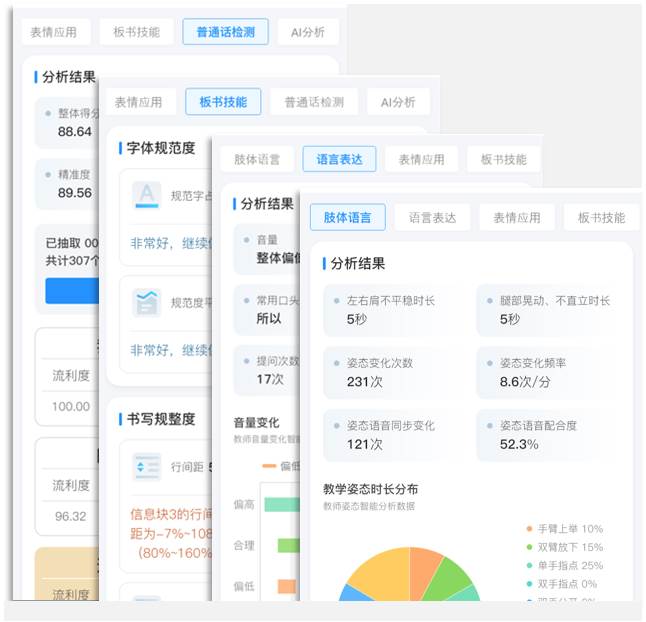Click the 规范度 chart icon
646x622 pixels.
[147, 302]
